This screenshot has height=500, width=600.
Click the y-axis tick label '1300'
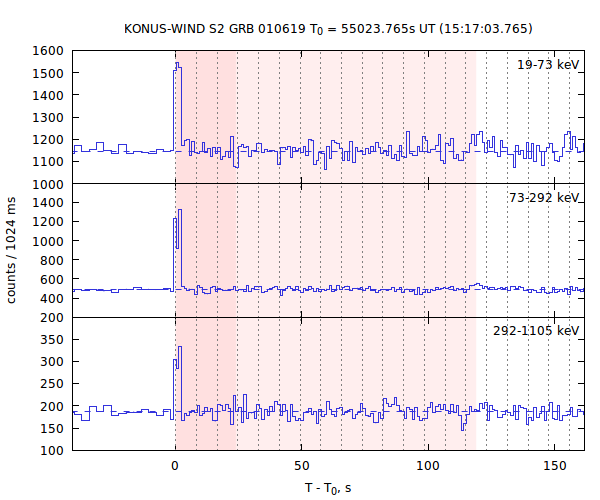point(48,117)
